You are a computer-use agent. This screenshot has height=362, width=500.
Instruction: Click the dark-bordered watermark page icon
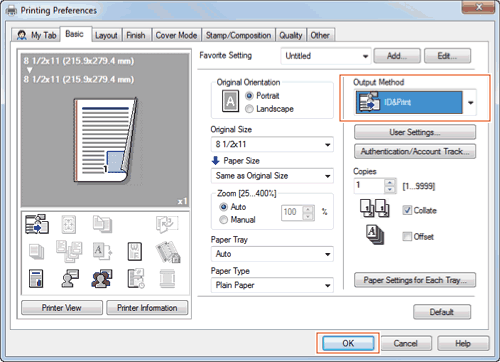click(x=135, y=251)
